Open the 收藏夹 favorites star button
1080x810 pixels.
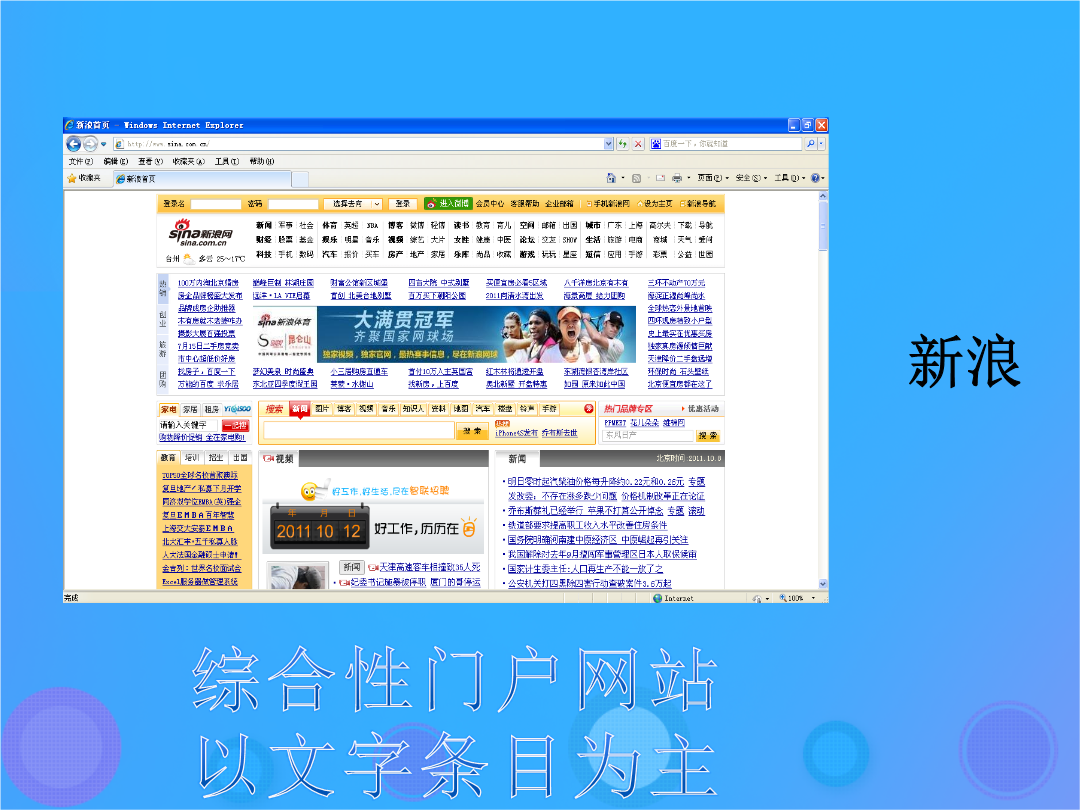point(84,178)
